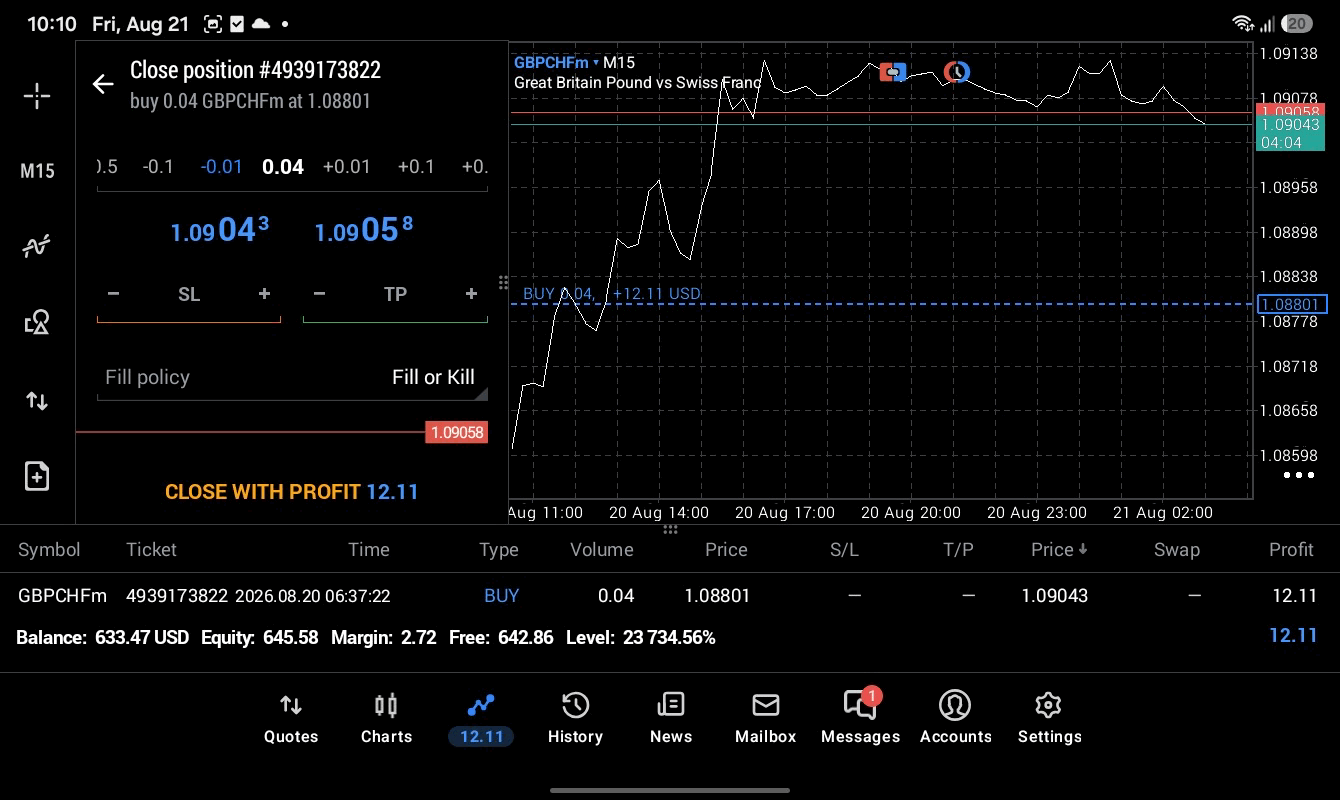Tap the red-blue news marker on chart
This screenshot has height=800, width=1340.
(893, 71)
